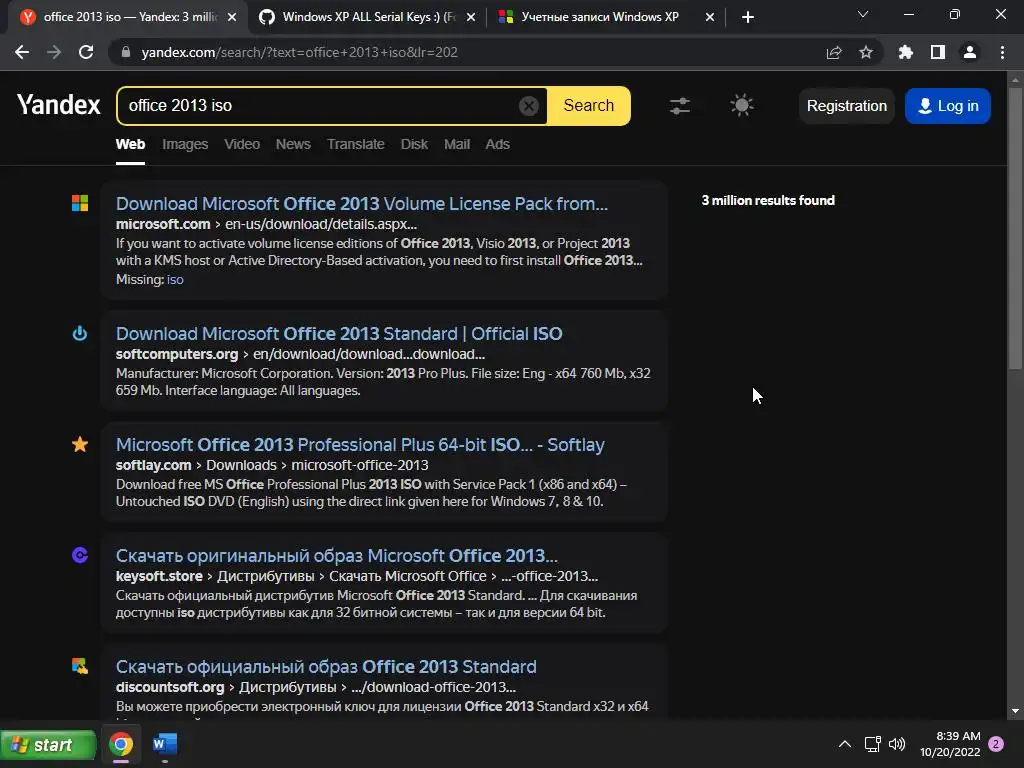1024x768 pixels.
Task: Click the keysoft.store result favicon
Action: pyautogui.click(x=80, y=555)
